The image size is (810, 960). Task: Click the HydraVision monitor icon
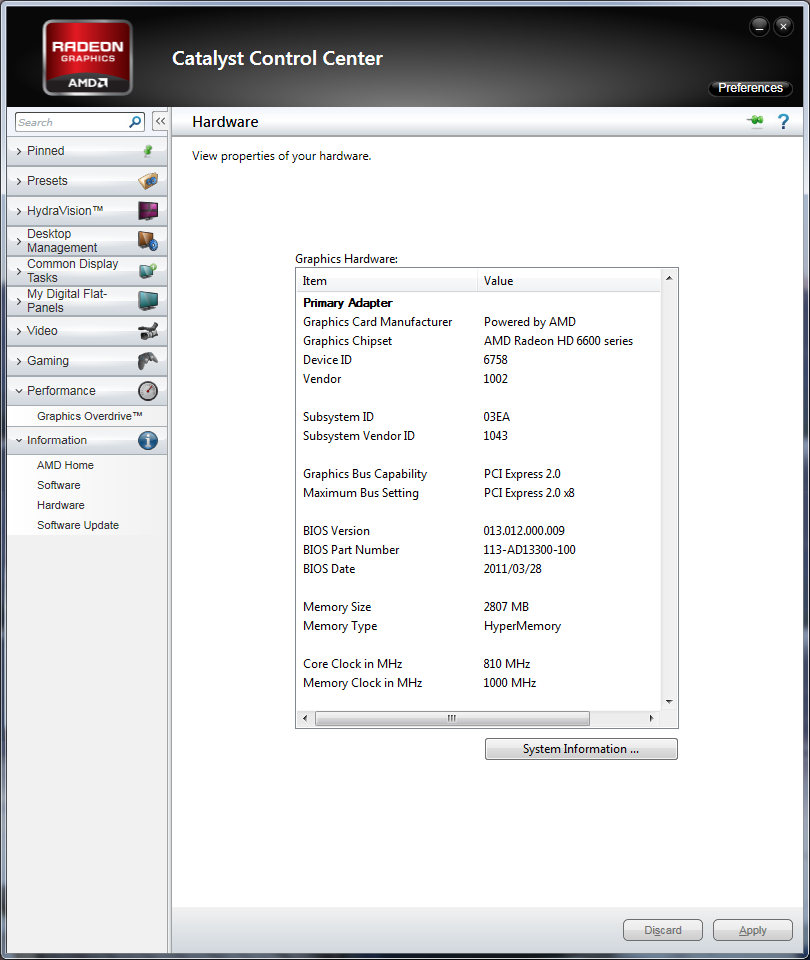(x=148, y=211)
